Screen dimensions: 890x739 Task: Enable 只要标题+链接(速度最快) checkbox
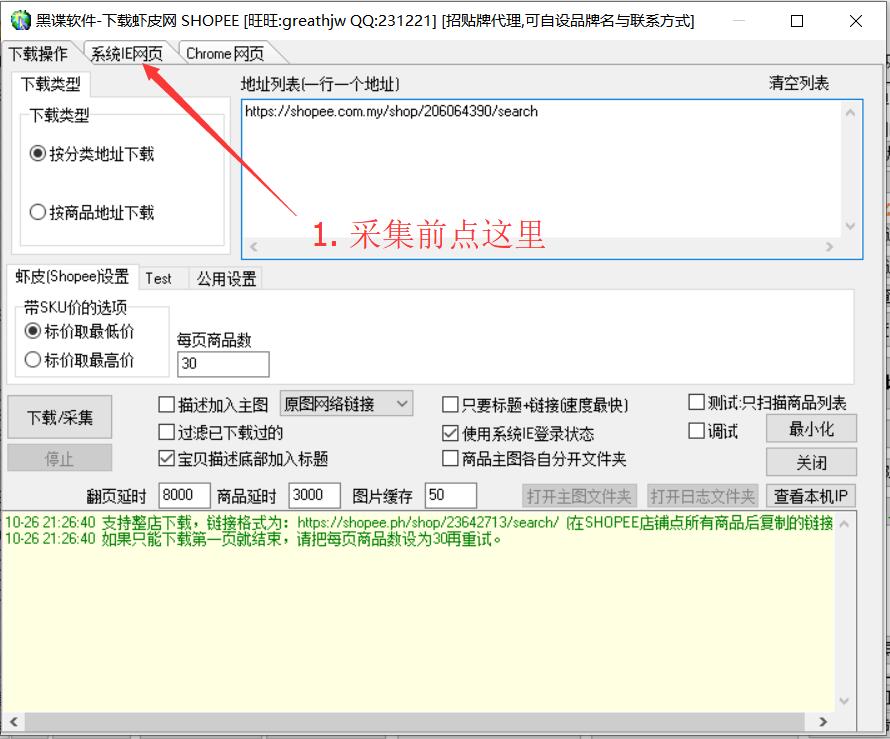(535, 405)
